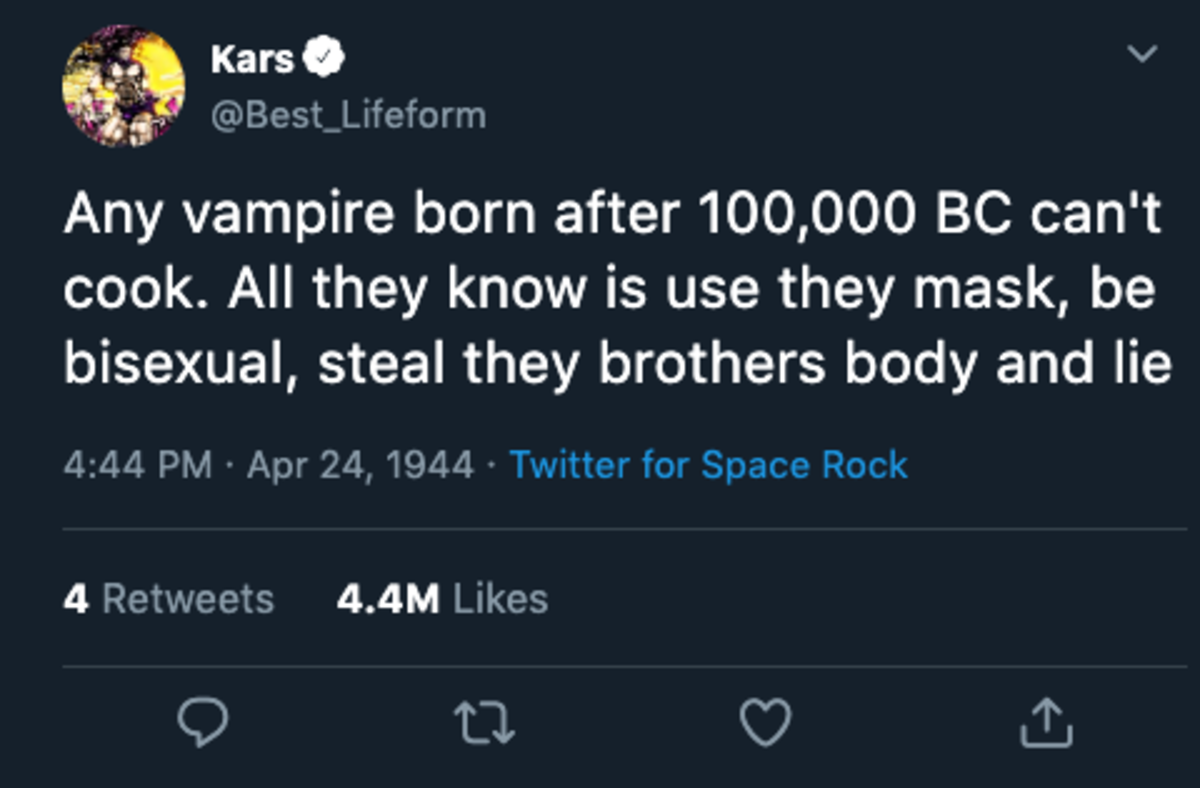Screen dimensions: 1200x788
Task: Open the share tweet icon
Action: [1046, 722]
